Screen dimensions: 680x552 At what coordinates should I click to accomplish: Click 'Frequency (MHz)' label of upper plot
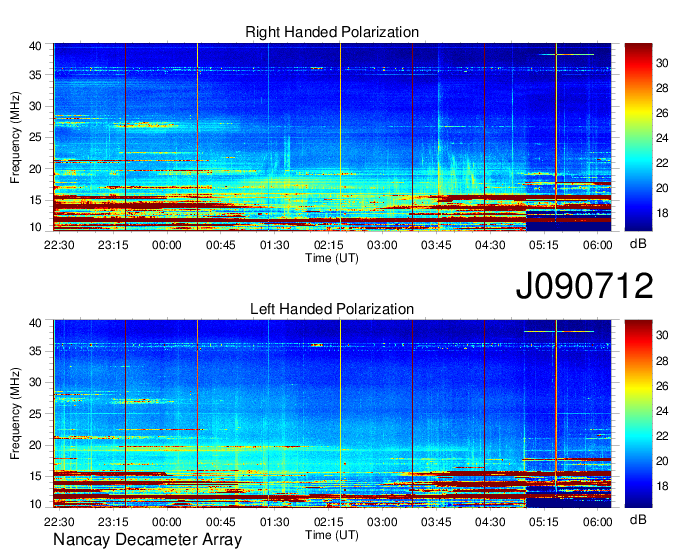pyautogui.click(x=15, y=137)
